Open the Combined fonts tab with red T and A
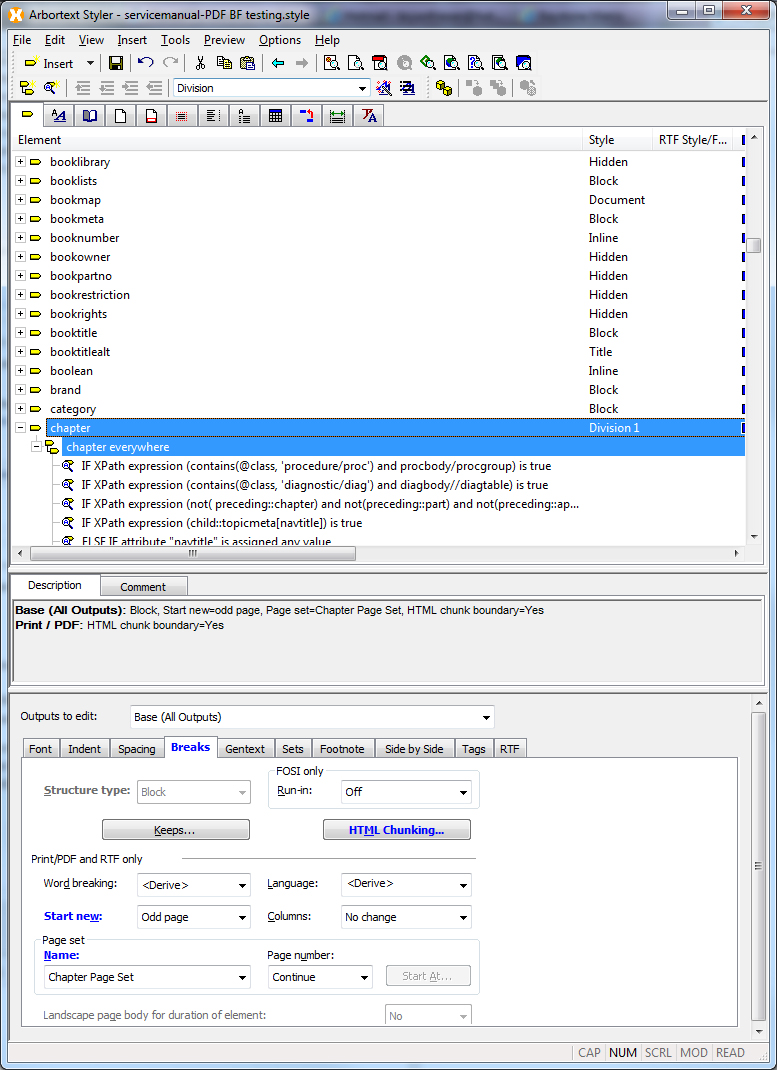The width and height of the screenshot is (777, 1070). pos(368,116)
